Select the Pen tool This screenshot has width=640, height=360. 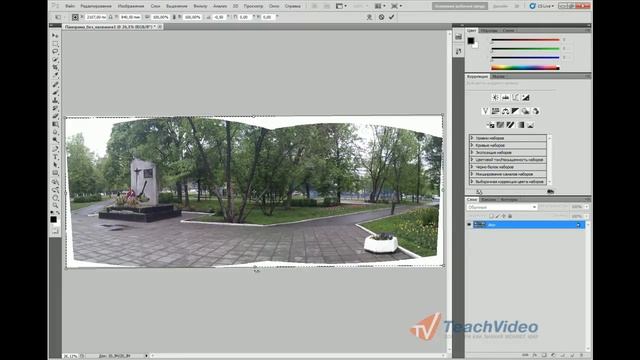[55, 149]
